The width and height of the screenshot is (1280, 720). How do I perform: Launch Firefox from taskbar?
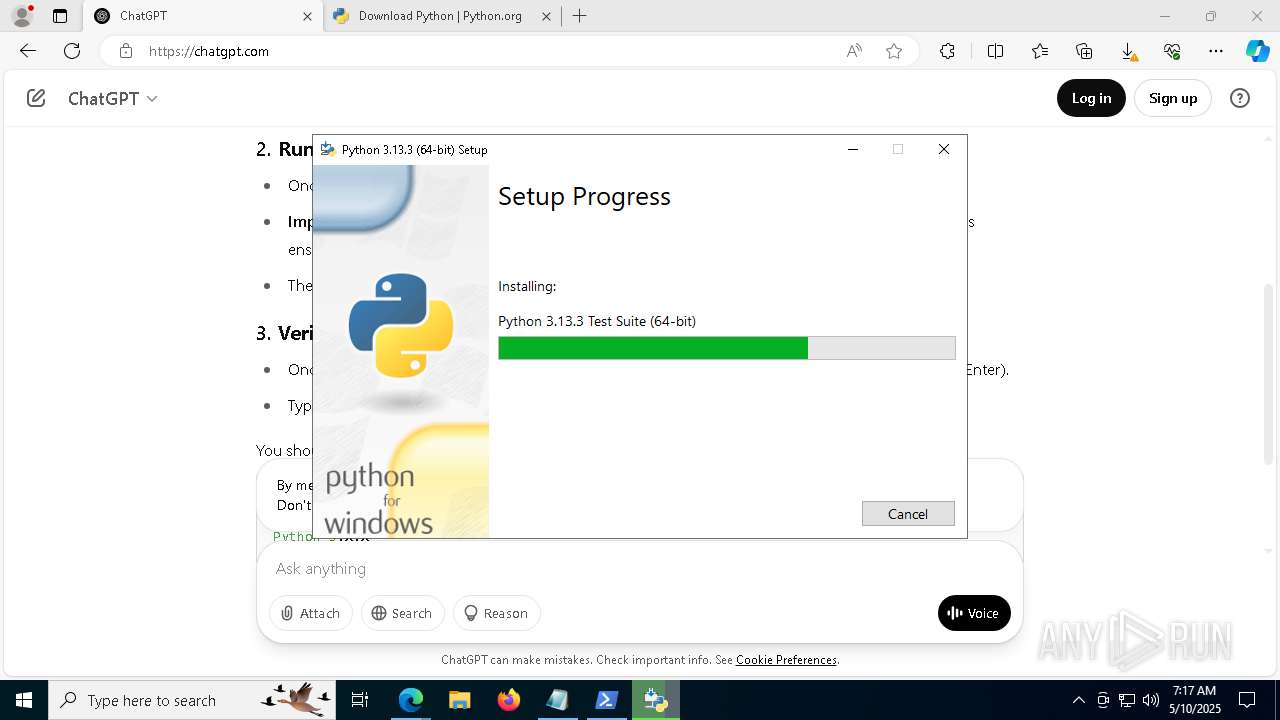[509, 700]
